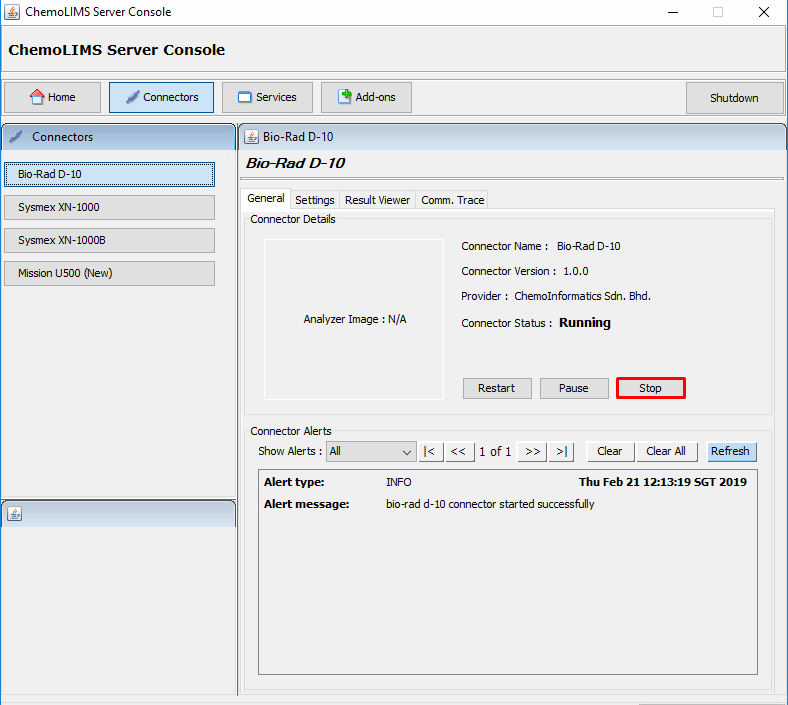
Task: Open the Home section
Action: 53,98
